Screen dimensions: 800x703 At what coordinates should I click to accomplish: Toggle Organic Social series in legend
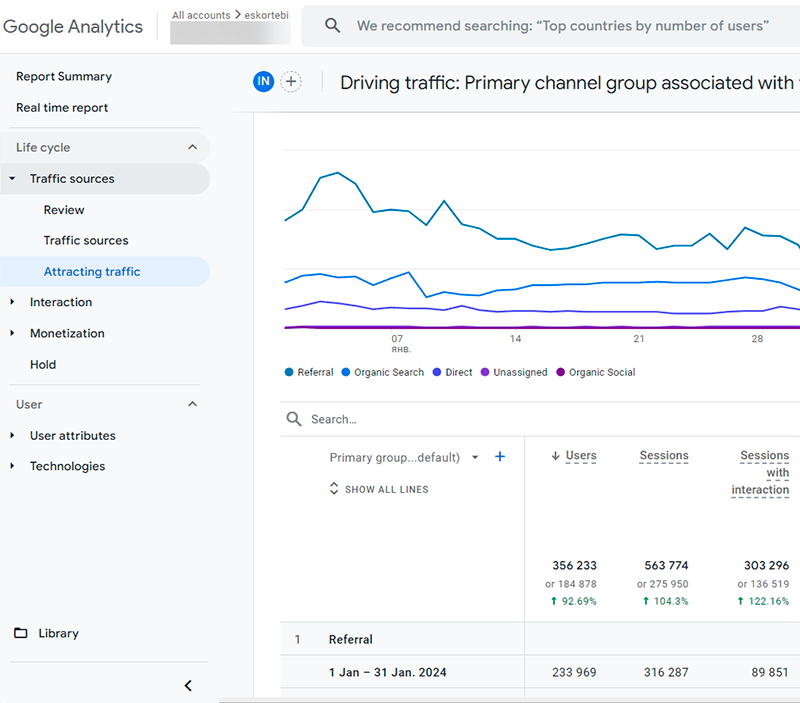(x=595, y=372)
